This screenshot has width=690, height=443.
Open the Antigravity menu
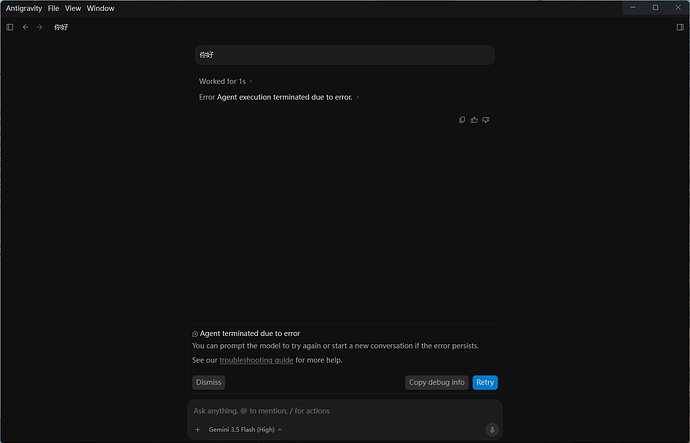(x=24, y=8)
